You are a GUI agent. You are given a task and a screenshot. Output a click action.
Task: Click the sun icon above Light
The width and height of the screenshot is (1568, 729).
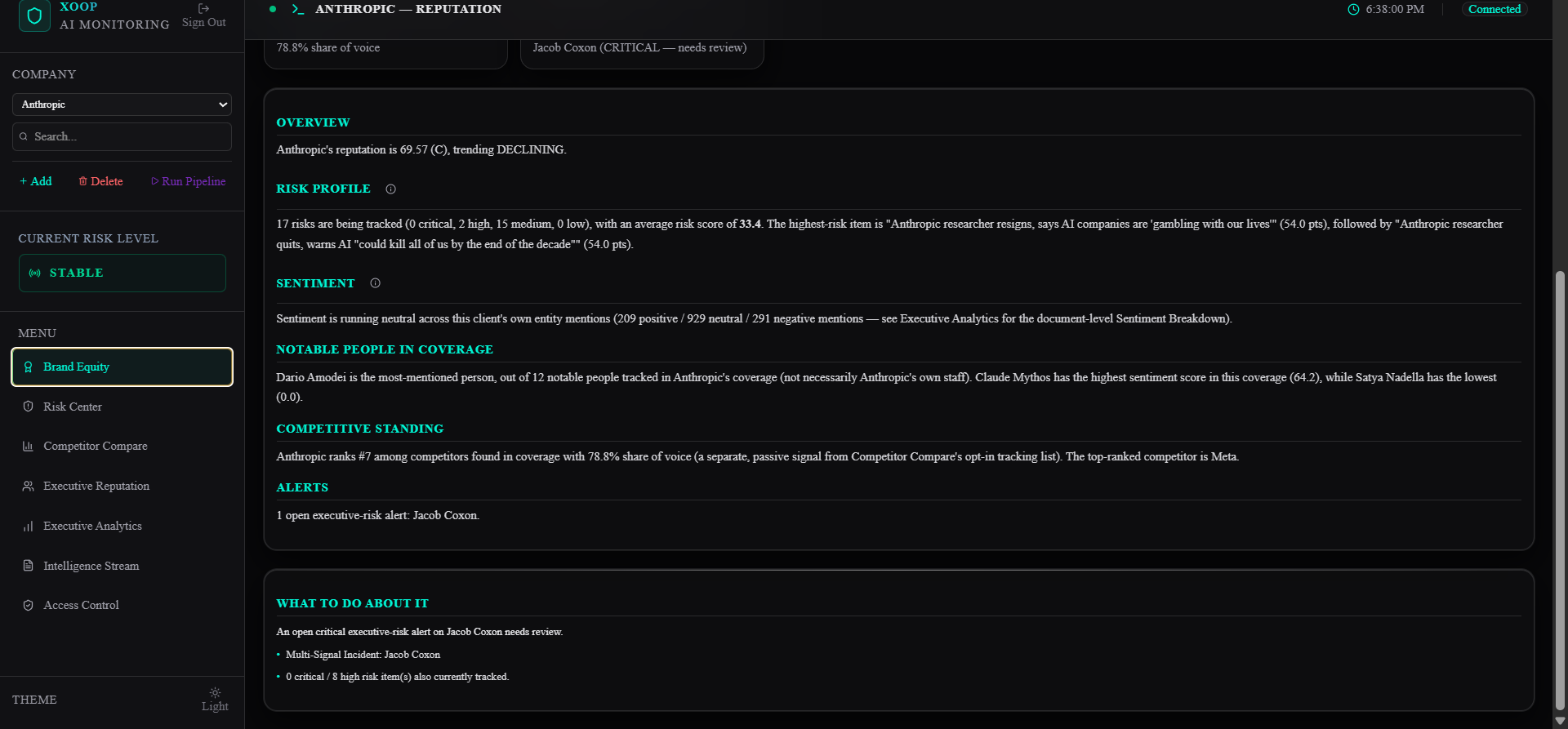[215, 692]
